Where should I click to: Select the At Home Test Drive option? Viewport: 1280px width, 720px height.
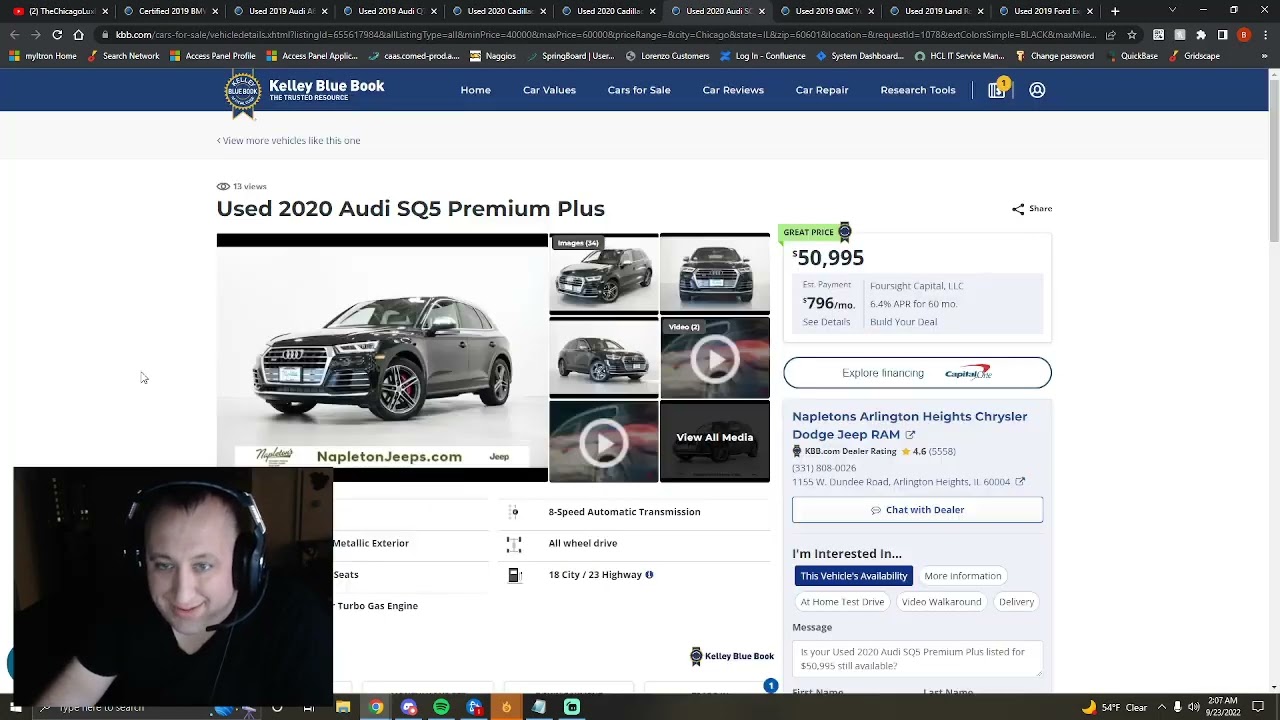tap(842, 602)
